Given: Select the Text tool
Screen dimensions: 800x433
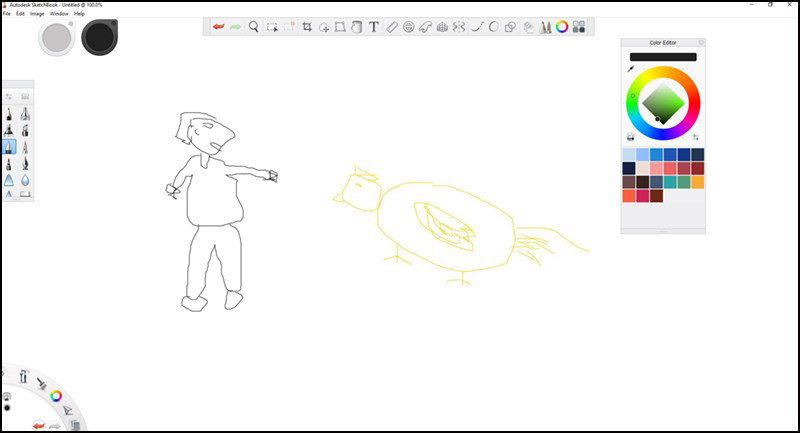Looking at the screenshot, I should (x=374, y=27).
